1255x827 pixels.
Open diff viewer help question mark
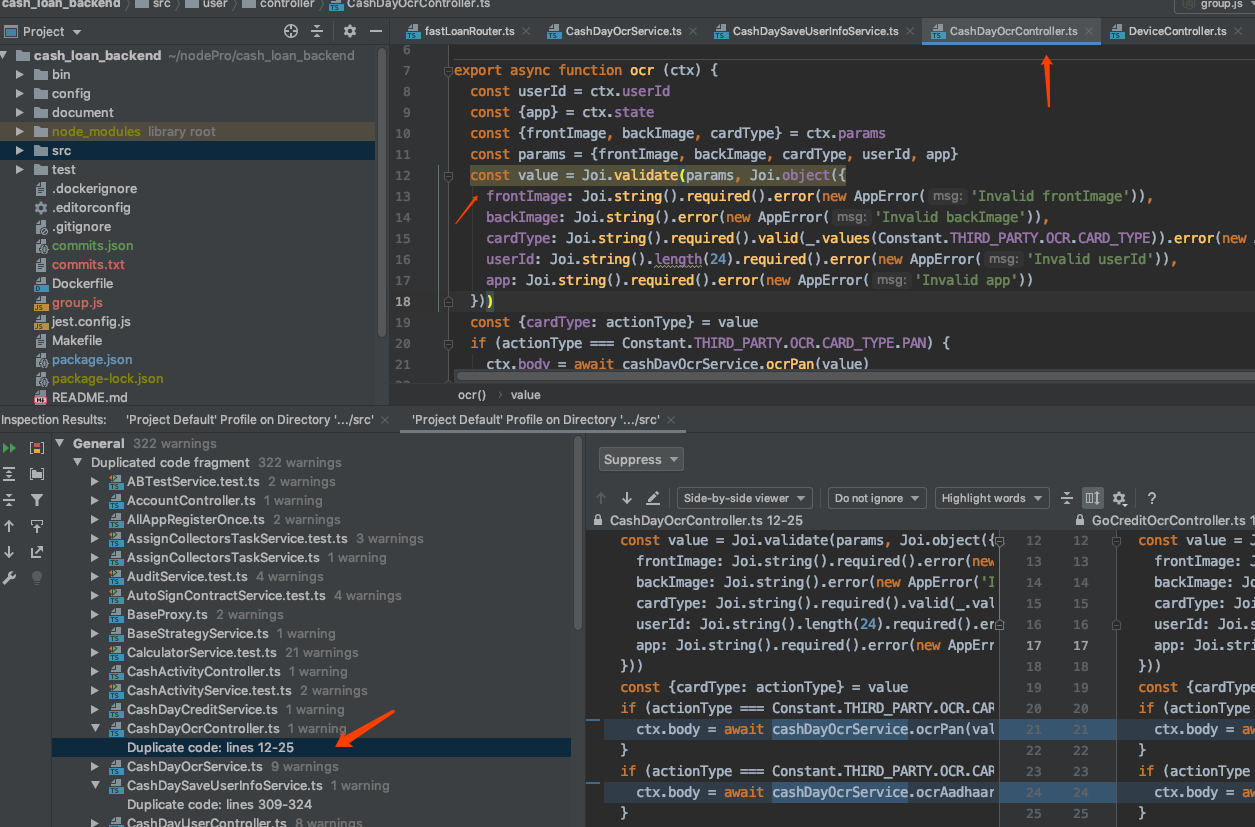(x=1152, y=498)
